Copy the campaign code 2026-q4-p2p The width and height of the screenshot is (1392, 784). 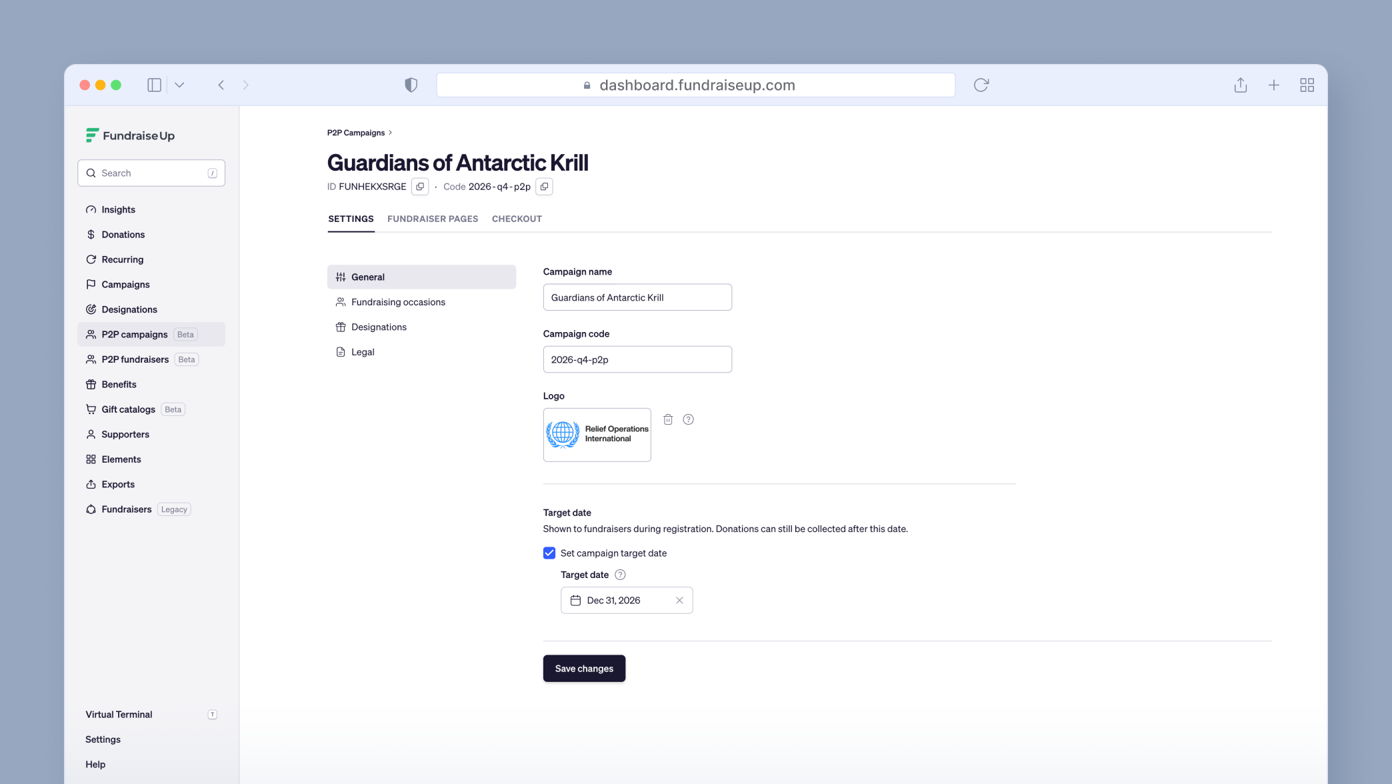544,187
